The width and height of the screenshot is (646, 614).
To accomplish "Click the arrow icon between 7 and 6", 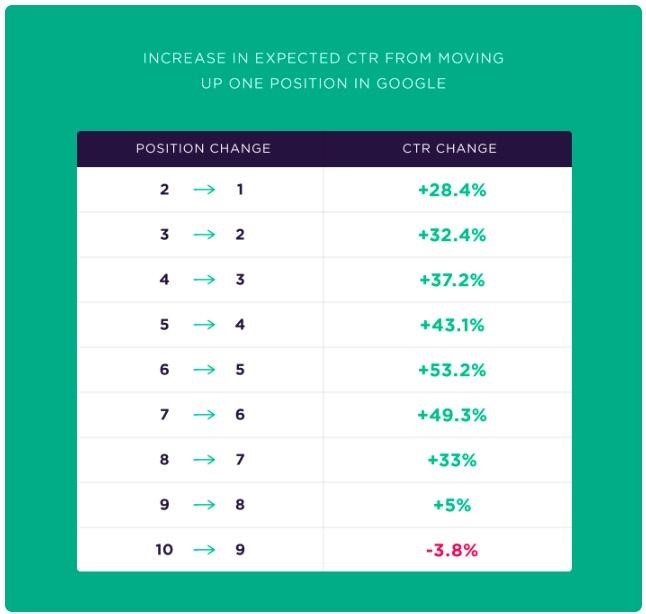I will (x=204, y=415).
